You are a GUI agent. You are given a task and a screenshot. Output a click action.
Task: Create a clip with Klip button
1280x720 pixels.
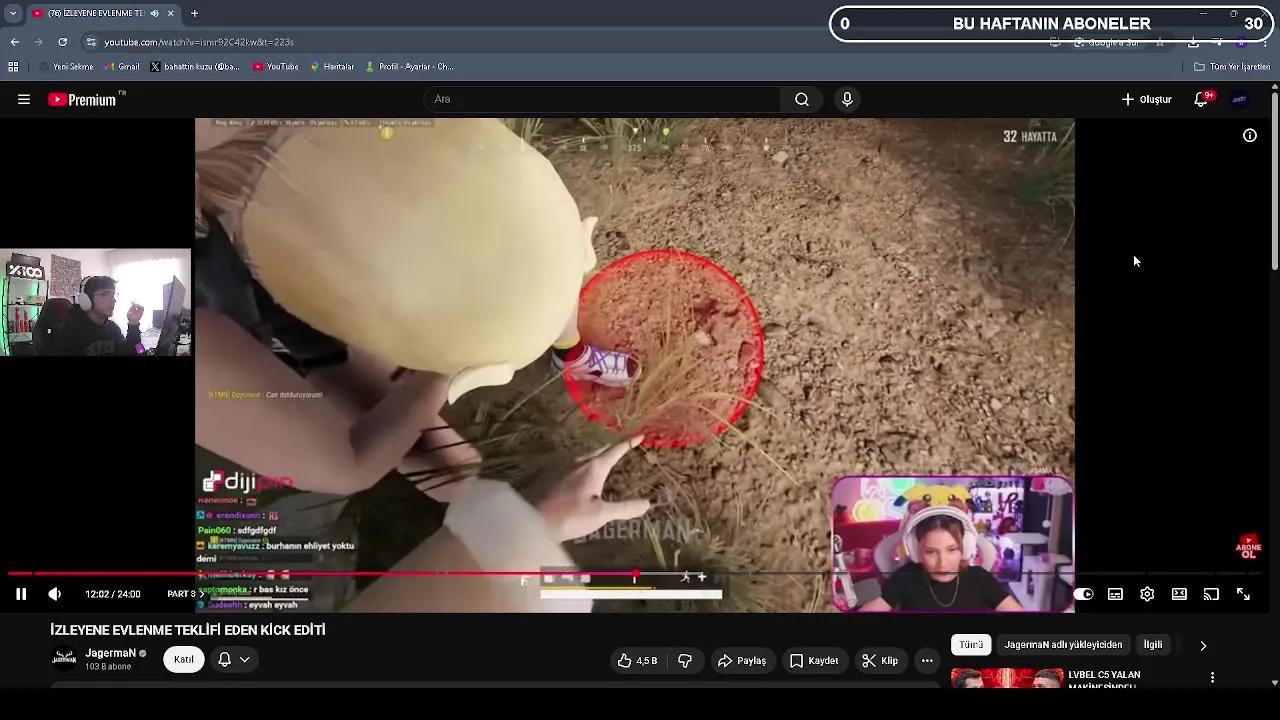[x=880, y=660]
